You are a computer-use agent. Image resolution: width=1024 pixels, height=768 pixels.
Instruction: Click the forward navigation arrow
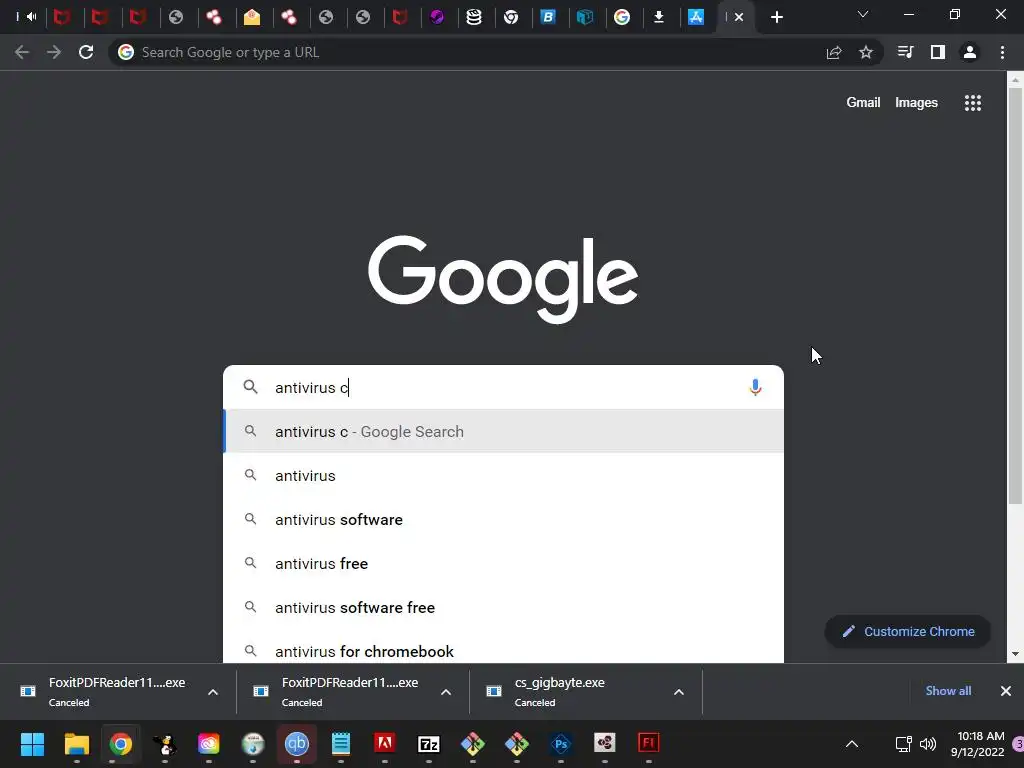click(x=54, y=52)
